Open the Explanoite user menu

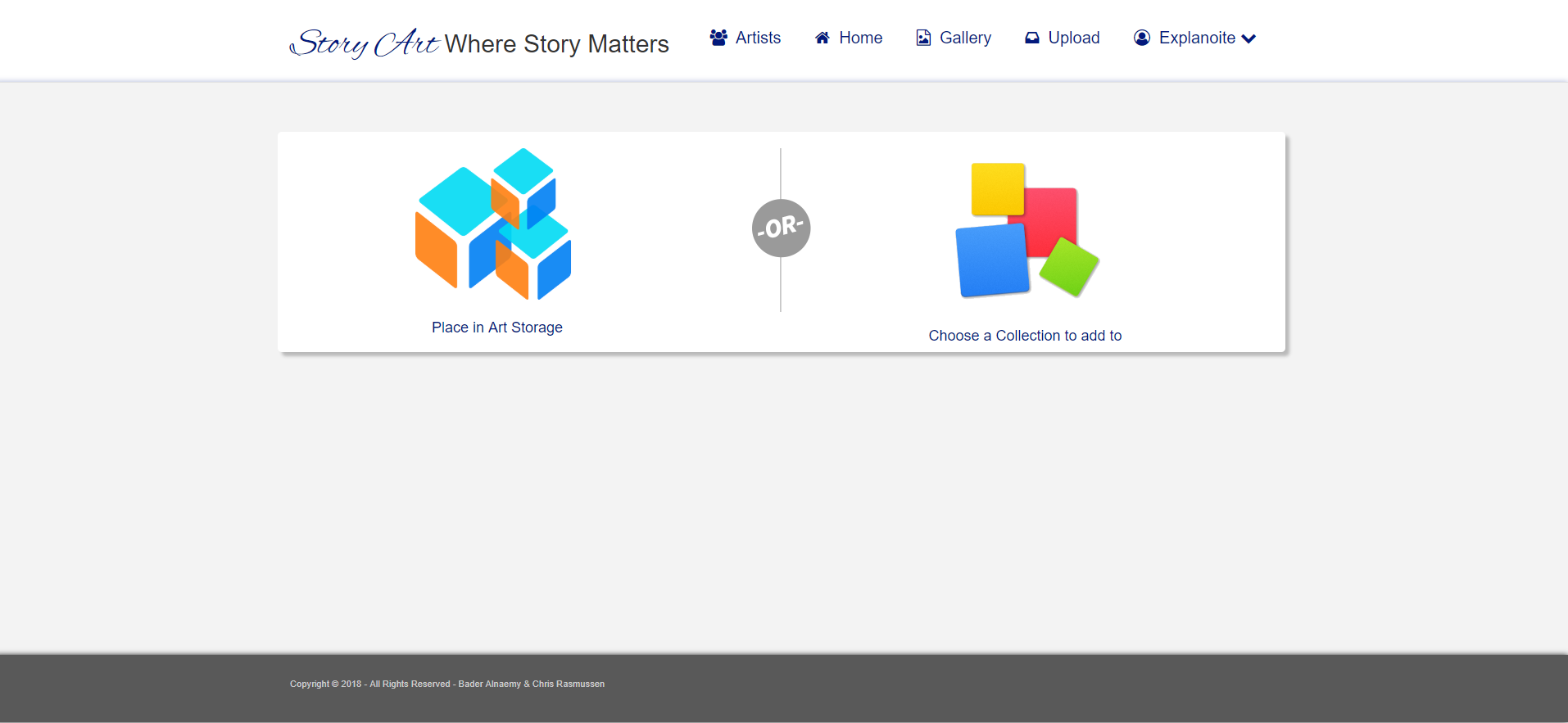(1197, 38)
